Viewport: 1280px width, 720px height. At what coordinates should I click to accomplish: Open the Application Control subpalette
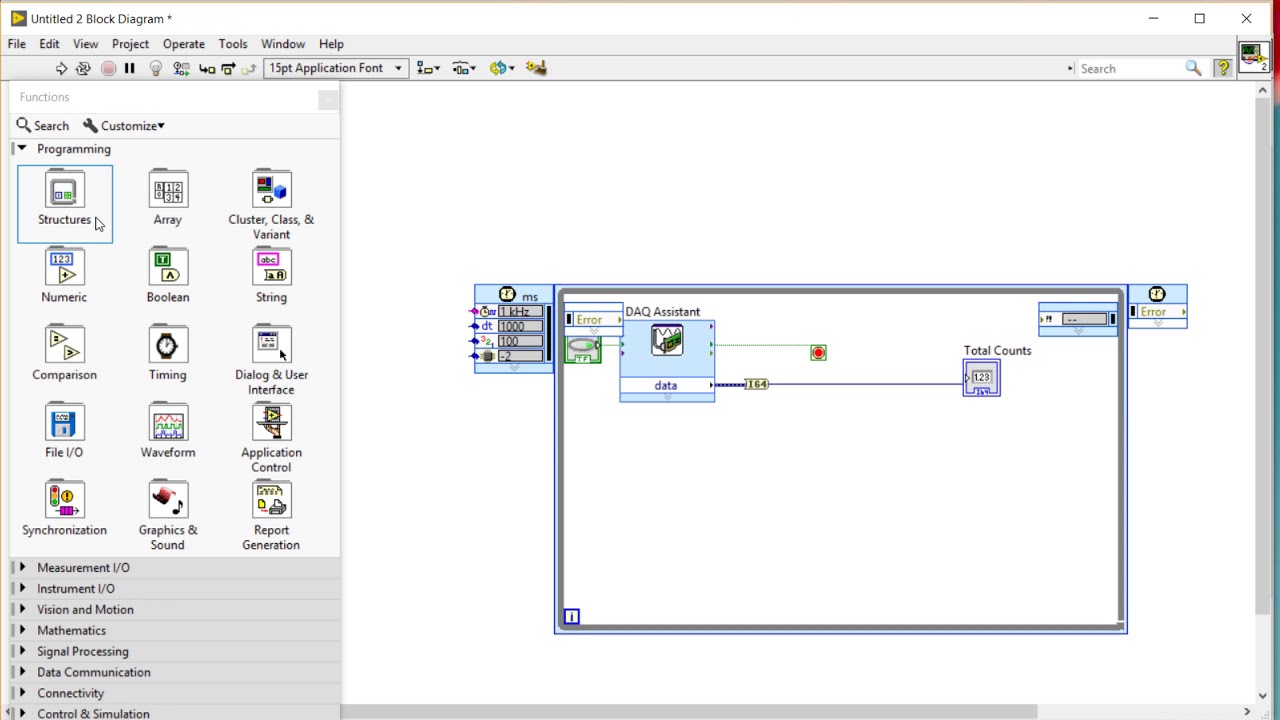(x=271, y=438)
